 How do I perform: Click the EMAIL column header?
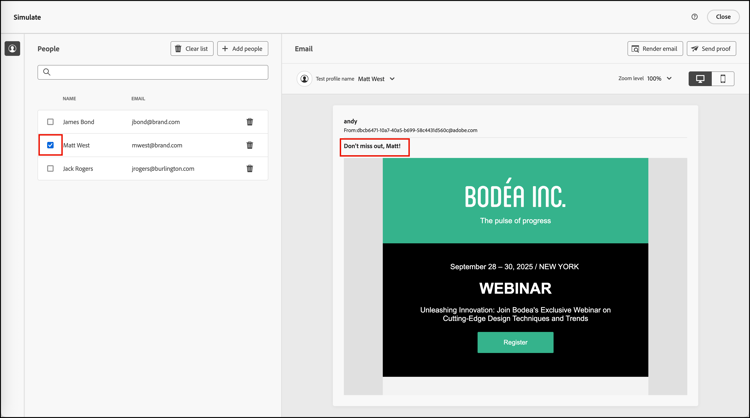[138, 99]
